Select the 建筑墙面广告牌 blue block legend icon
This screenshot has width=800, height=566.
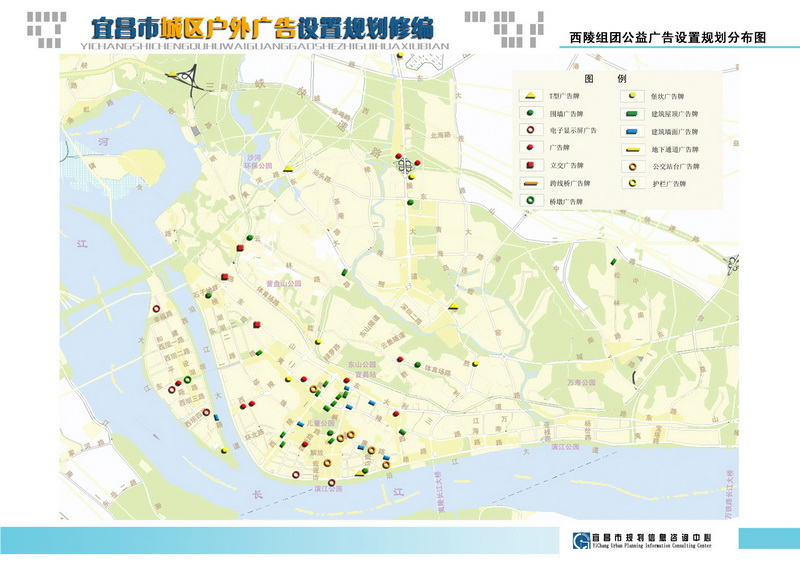point(632,131)
